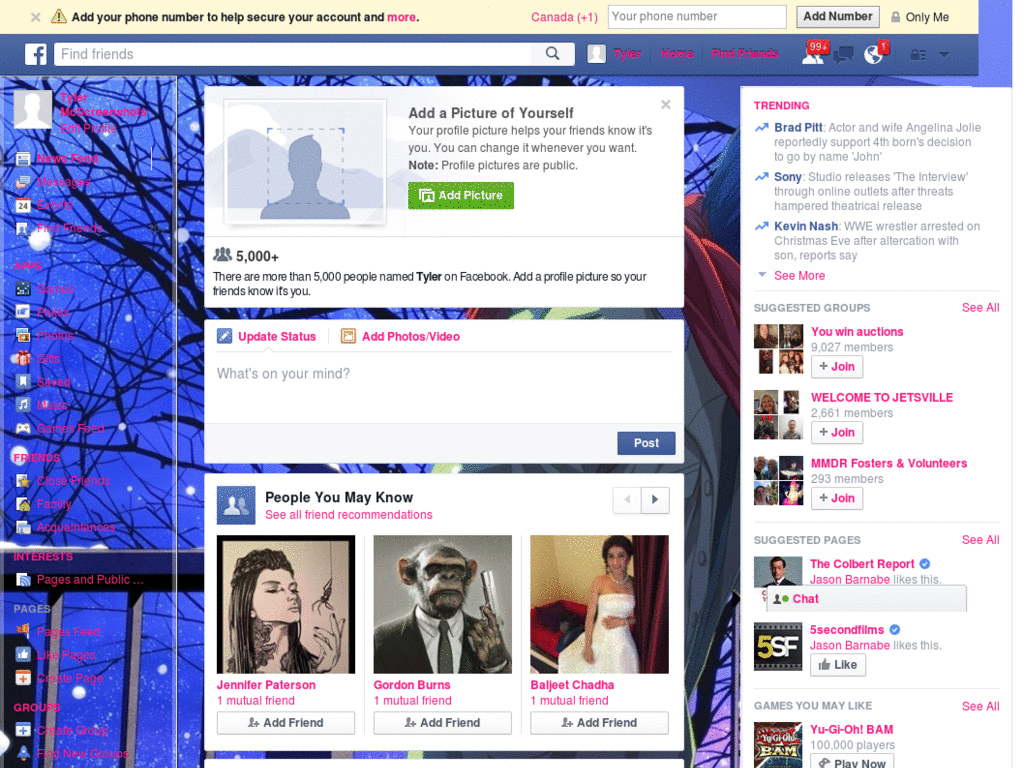Click Play Now for Yu-Gi-Oh! BAM
This screenshot has height=768, width=1024.
click(852, 763)
